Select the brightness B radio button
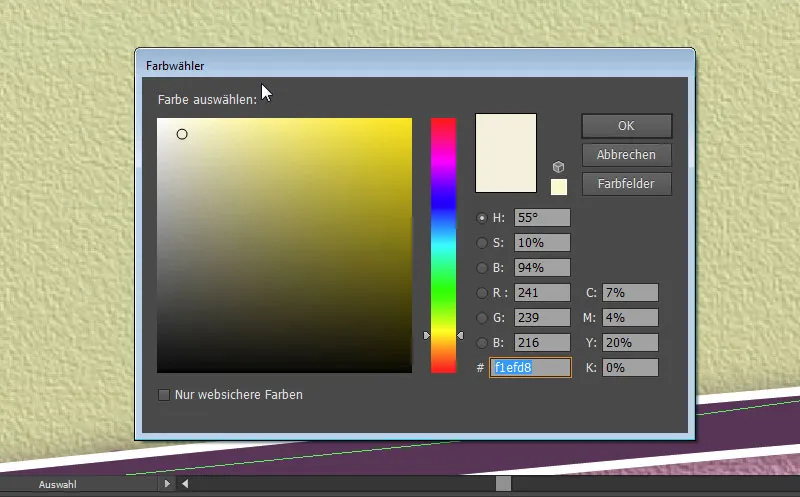800x497 pixels. [482, 268]
